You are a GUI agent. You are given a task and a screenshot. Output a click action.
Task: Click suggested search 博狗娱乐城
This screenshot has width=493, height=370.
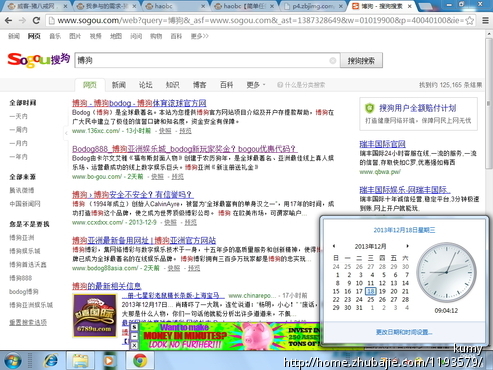coord(25,251)
